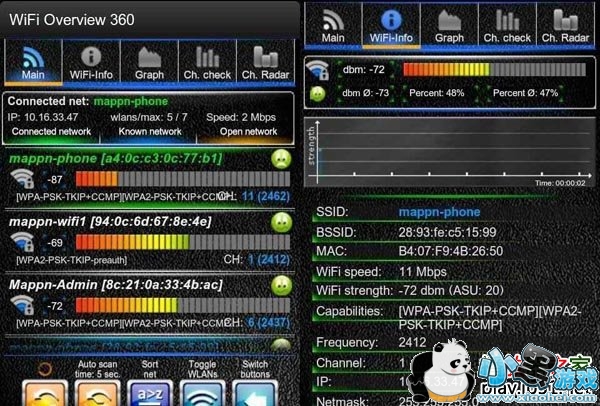Click the SSID value mappn-phone
Image resolution: width=600 pixels, height=406 pixels.
439,212
